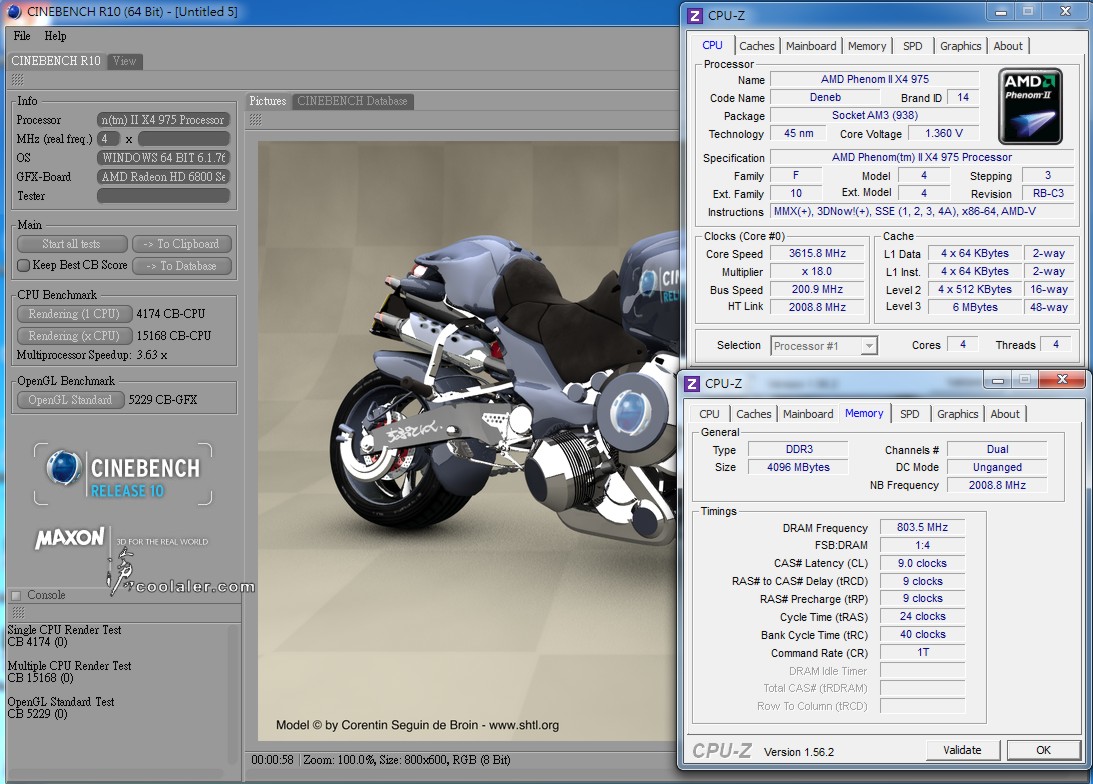Image resolution: width=1093 pixels, height=784 pixels.
Task: Click the CPU-Z icon in Memory window title bar
Action: (x=692, y=383)
